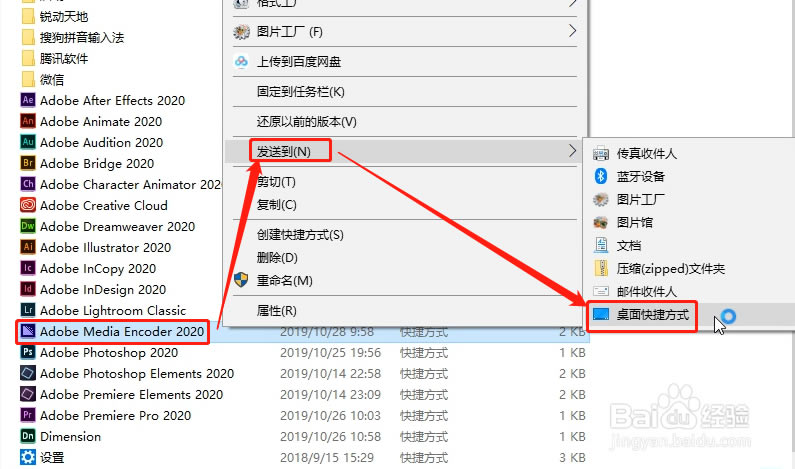
Task: Click the Adobe Audition 2020 icon
Action: click(28, 142)
